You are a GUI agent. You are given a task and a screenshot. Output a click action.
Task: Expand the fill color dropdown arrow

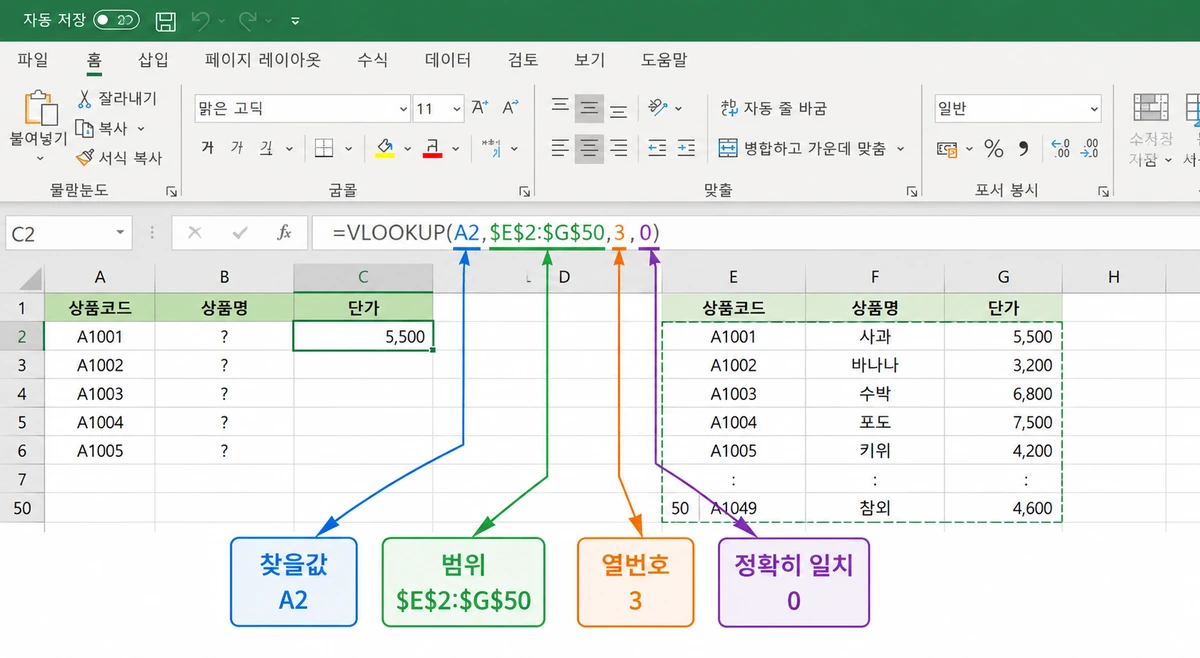[408, 148]
